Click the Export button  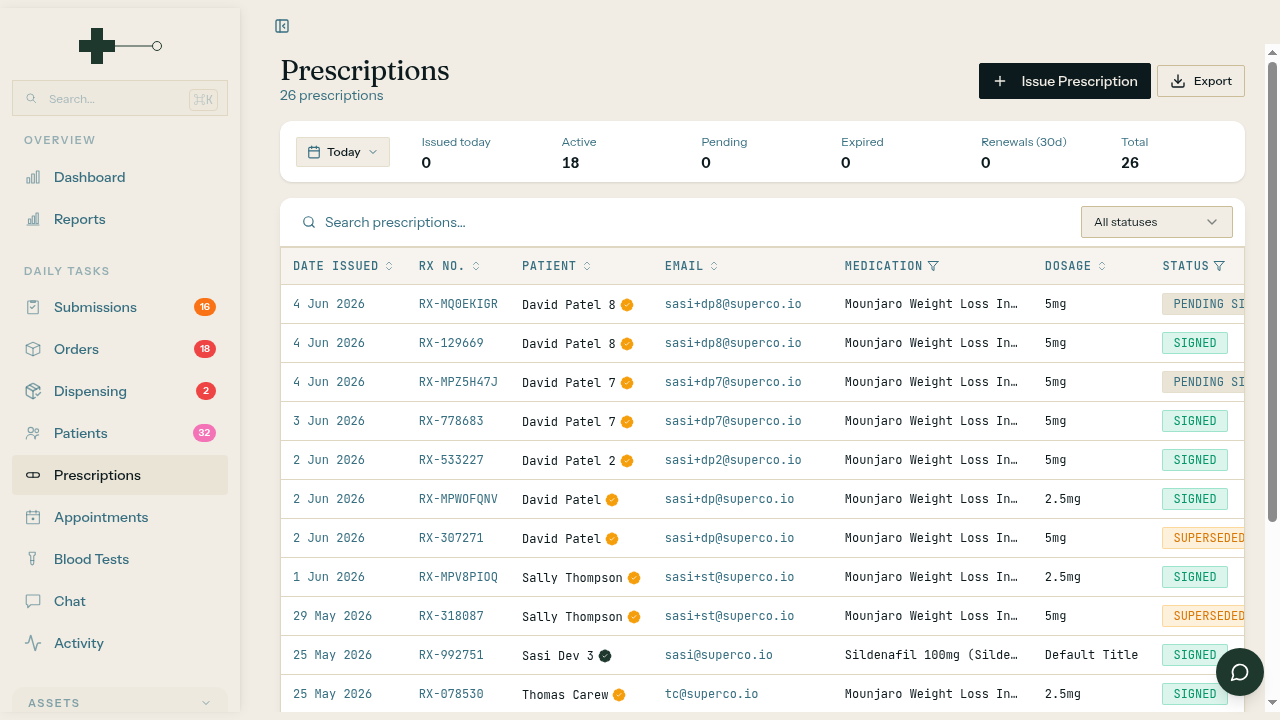coord(1201,81)
